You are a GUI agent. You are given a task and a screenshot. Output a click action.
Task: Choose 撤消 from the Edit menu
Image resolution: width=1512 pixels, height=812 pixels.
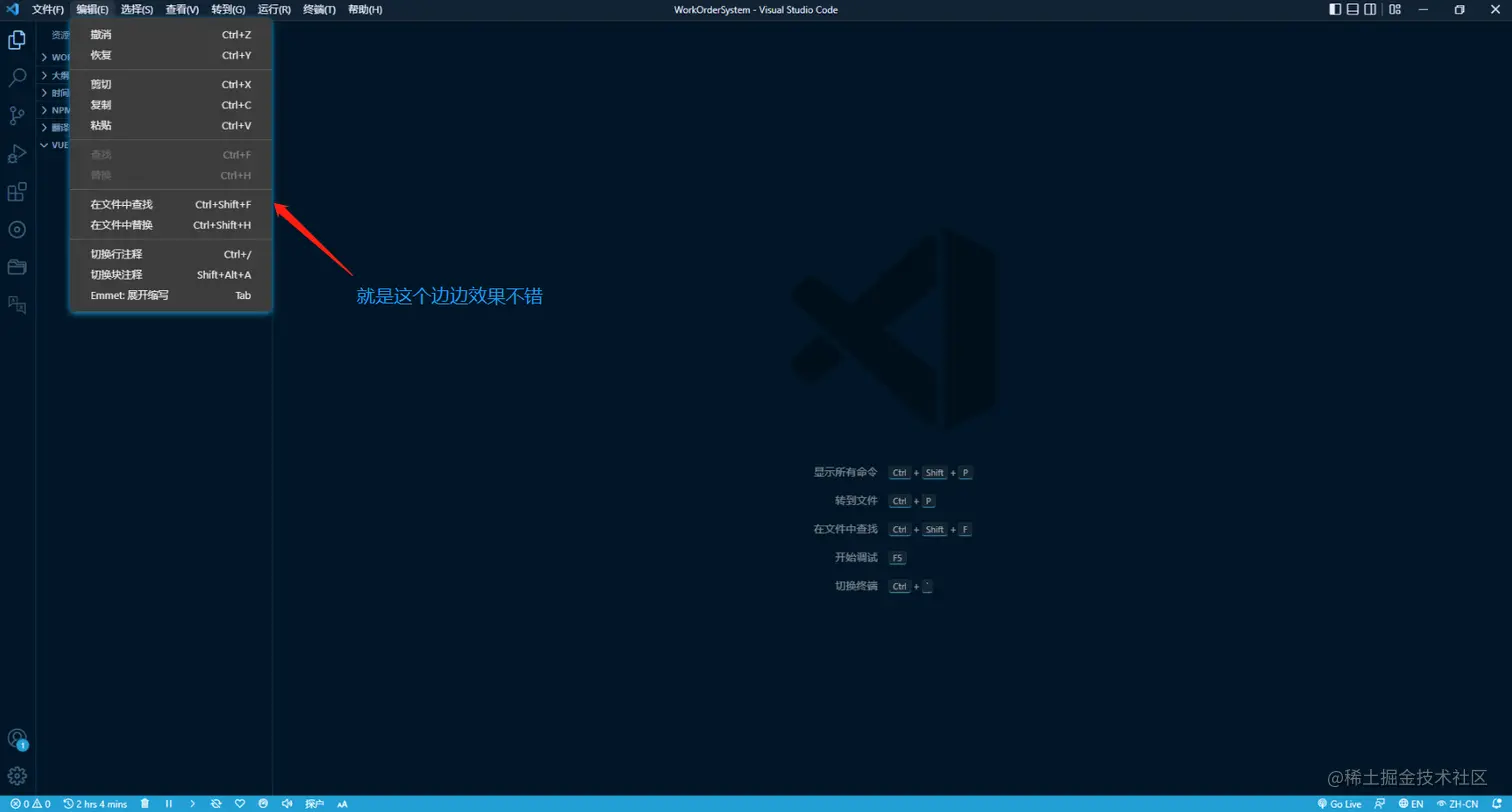tap(171, 35)
